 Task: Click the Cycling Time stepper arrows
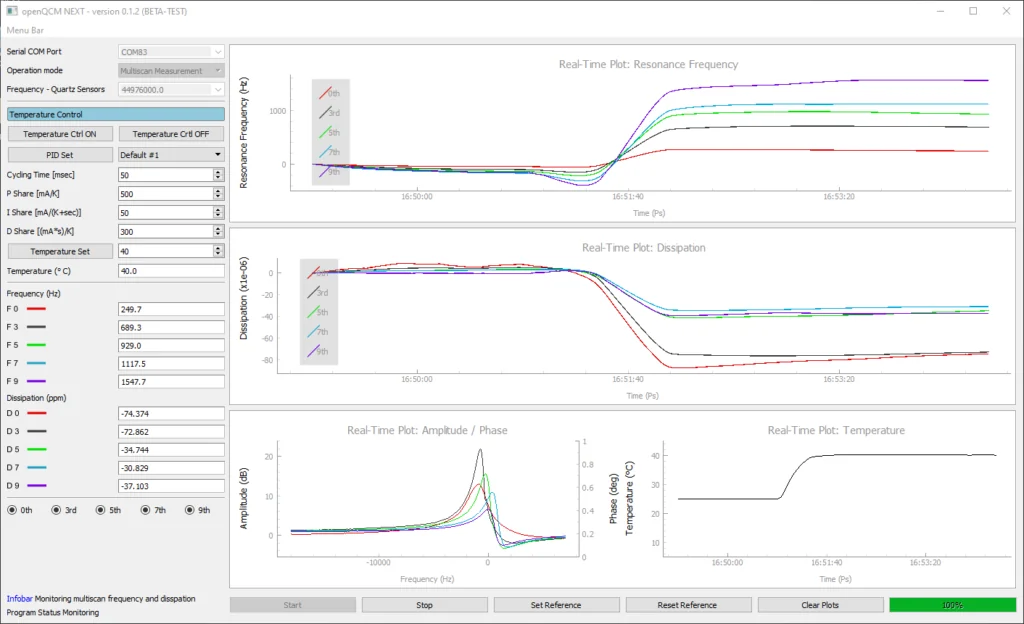click(x=218, y=175)
